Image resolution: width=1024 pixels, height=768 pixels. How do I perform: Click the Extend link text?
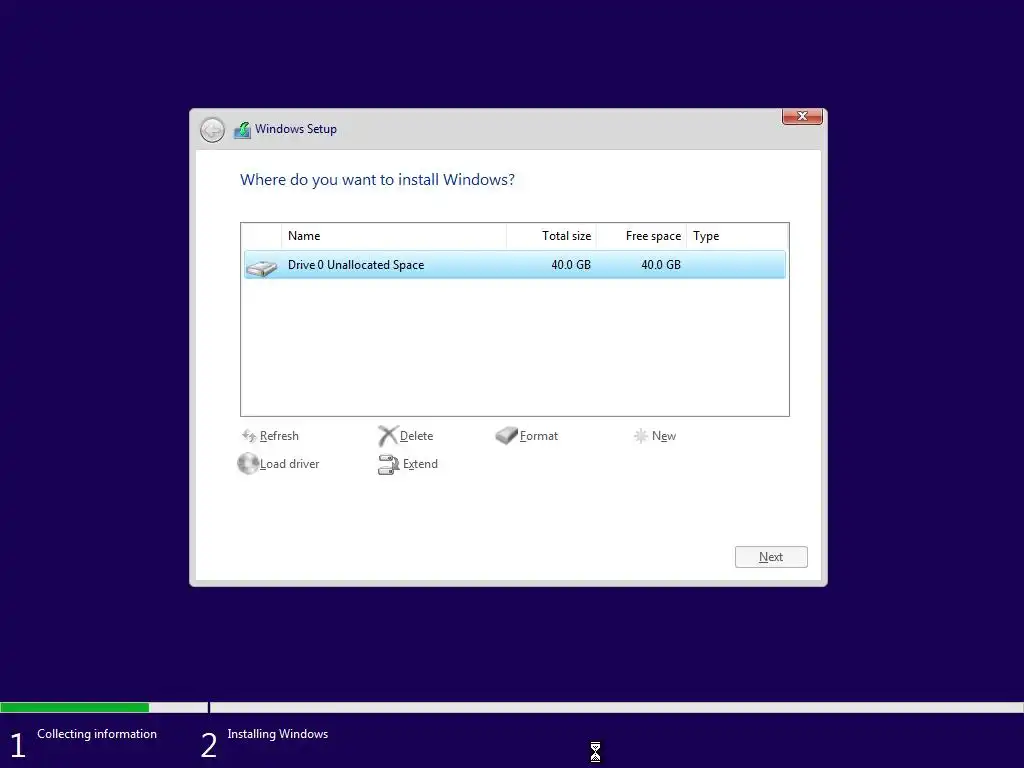click(420, 464)
